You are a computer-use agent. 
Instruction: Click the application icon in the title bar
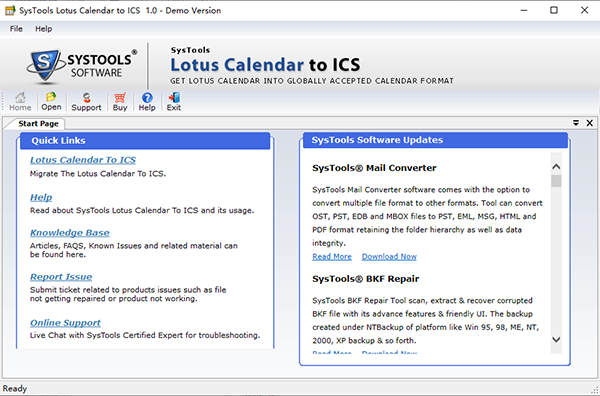[x=10, y=10]
